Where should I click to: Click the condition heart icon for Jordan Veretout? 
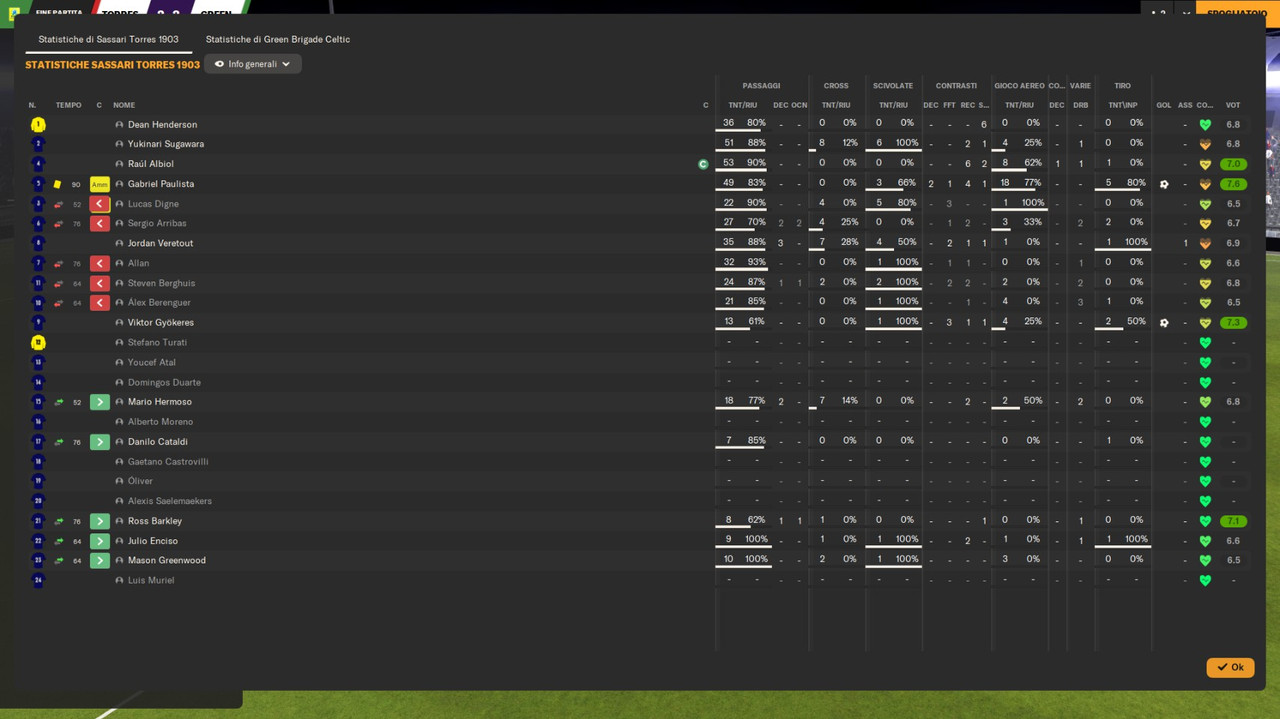click(1205, 243)
